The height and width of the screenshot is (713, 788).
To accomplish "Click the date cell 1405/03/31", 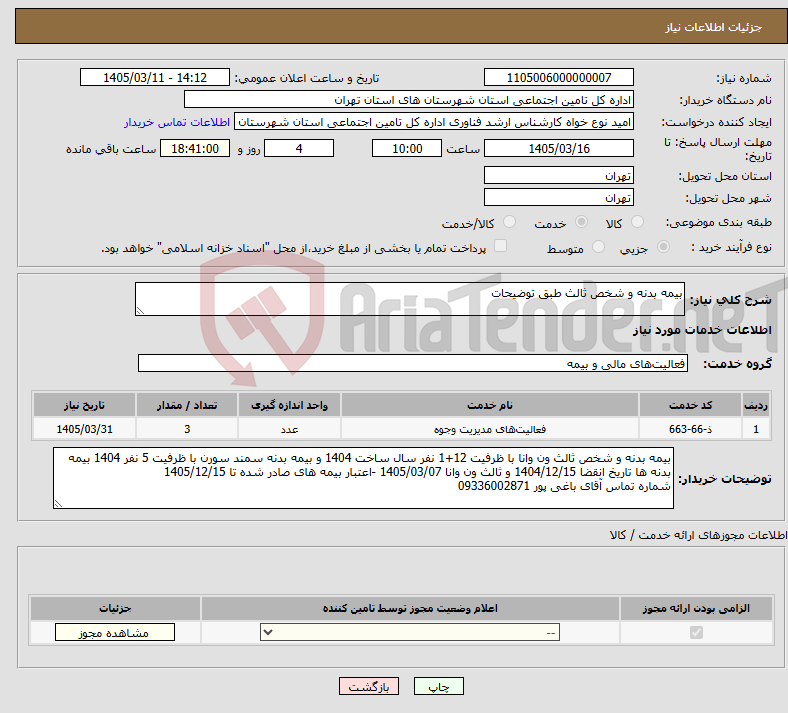I will click(84, 429).
